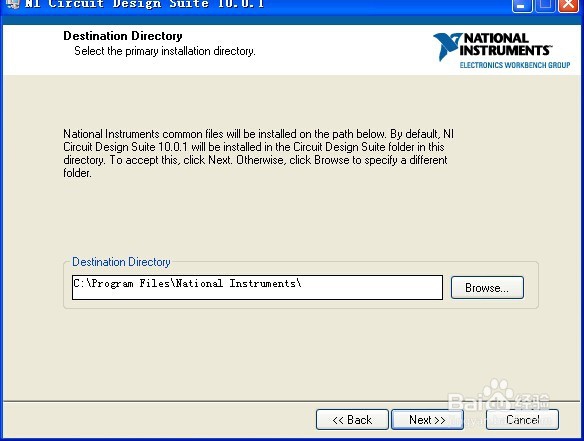Screen dimensions: 584x441
Task: Minimize the installer window
Action: tap(522, 5)
